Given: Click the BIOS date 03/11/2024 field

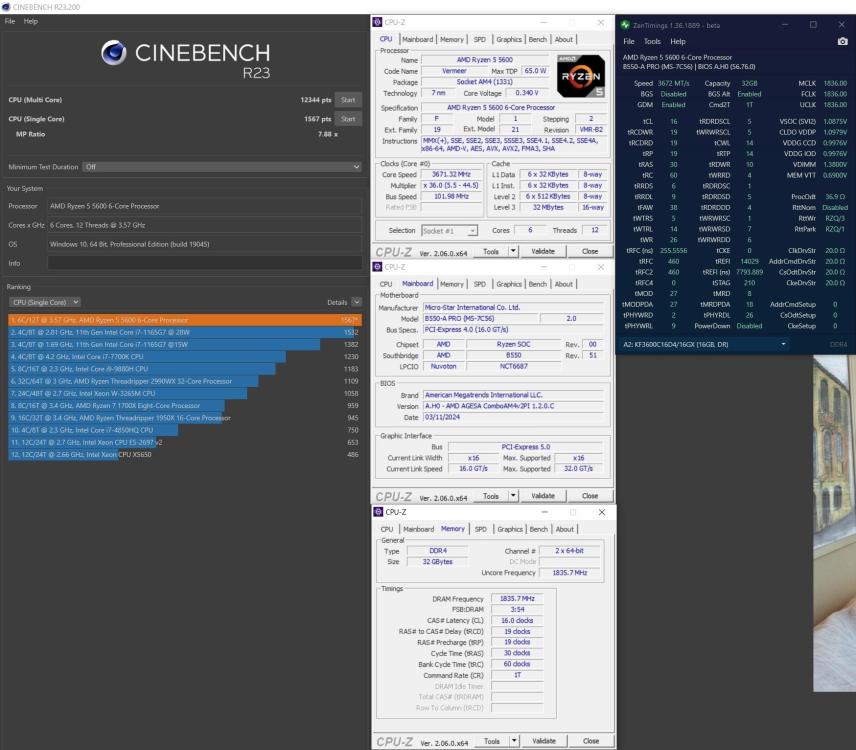Looking at the screenshot, I should click(513, 417).
